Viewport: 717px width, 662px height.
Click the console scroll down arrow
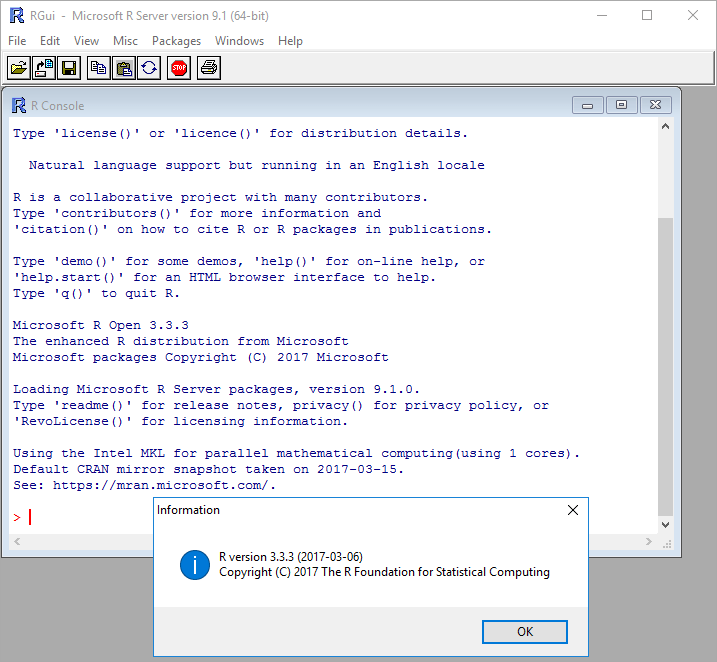point(666,525)
